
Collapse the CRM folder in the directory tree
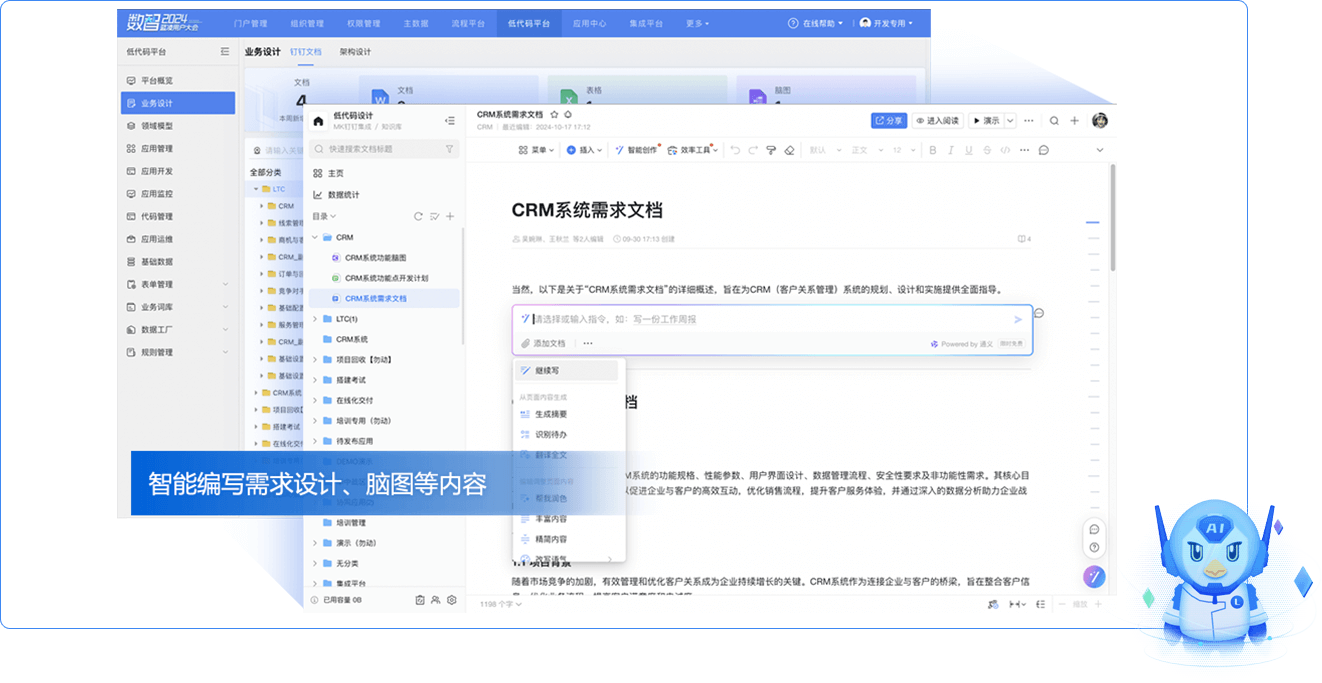coord(314,238)
